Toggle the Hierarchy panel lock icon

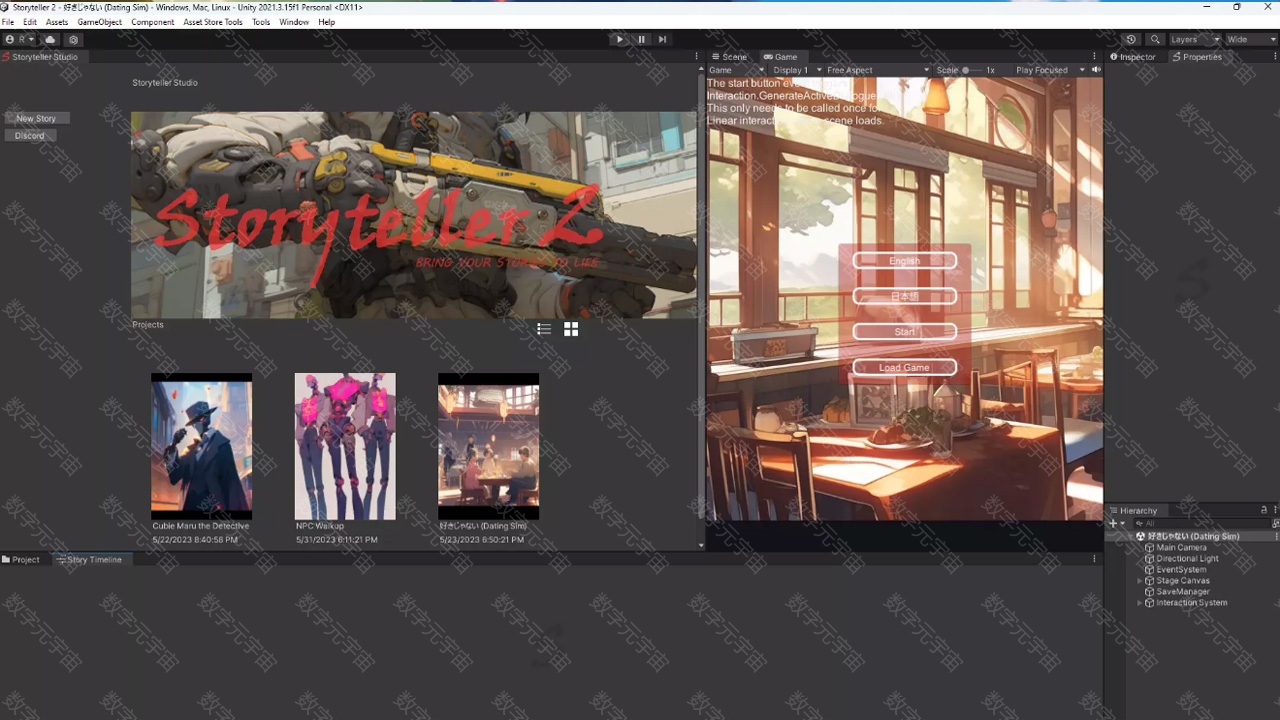[x=1264, y=511]
